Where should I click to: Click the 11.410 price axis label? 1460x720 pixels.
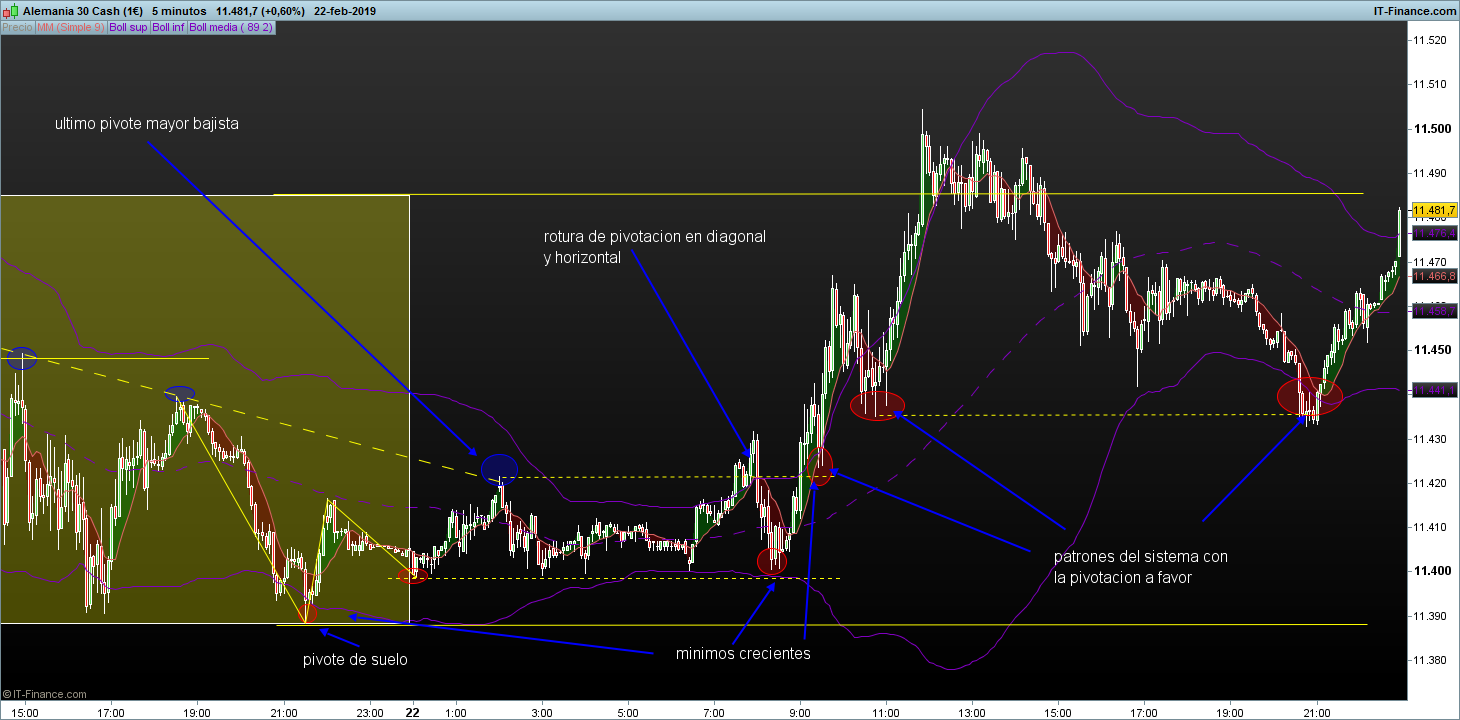tap(1429, 527)
